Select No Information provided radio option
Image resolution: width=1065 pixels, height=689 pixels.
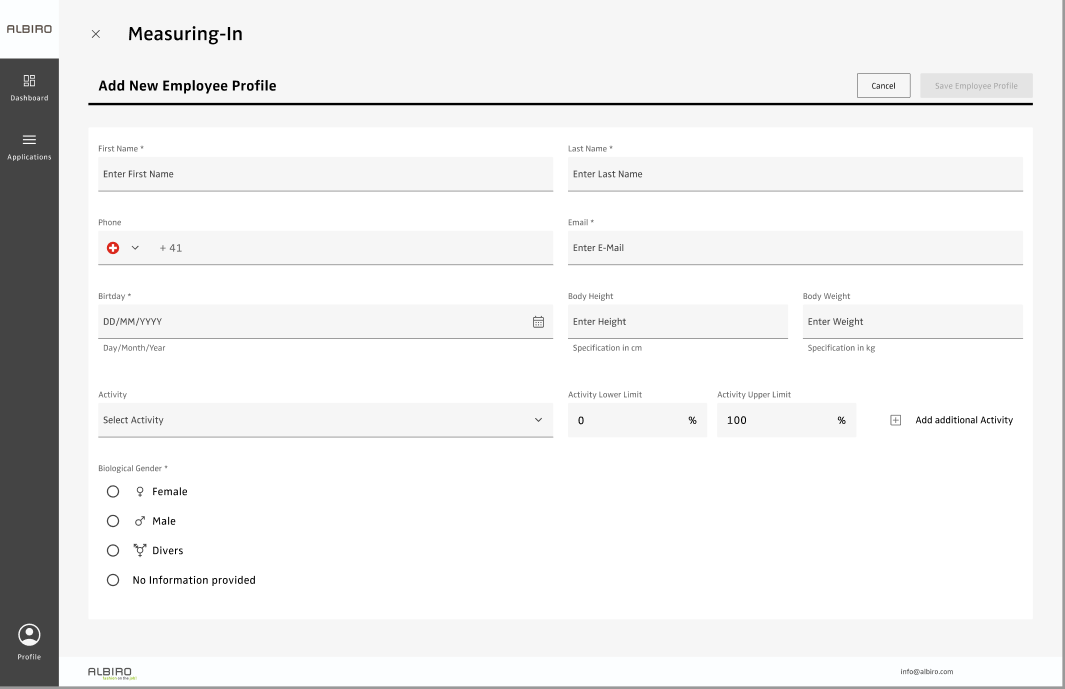[x=113, y=580]
